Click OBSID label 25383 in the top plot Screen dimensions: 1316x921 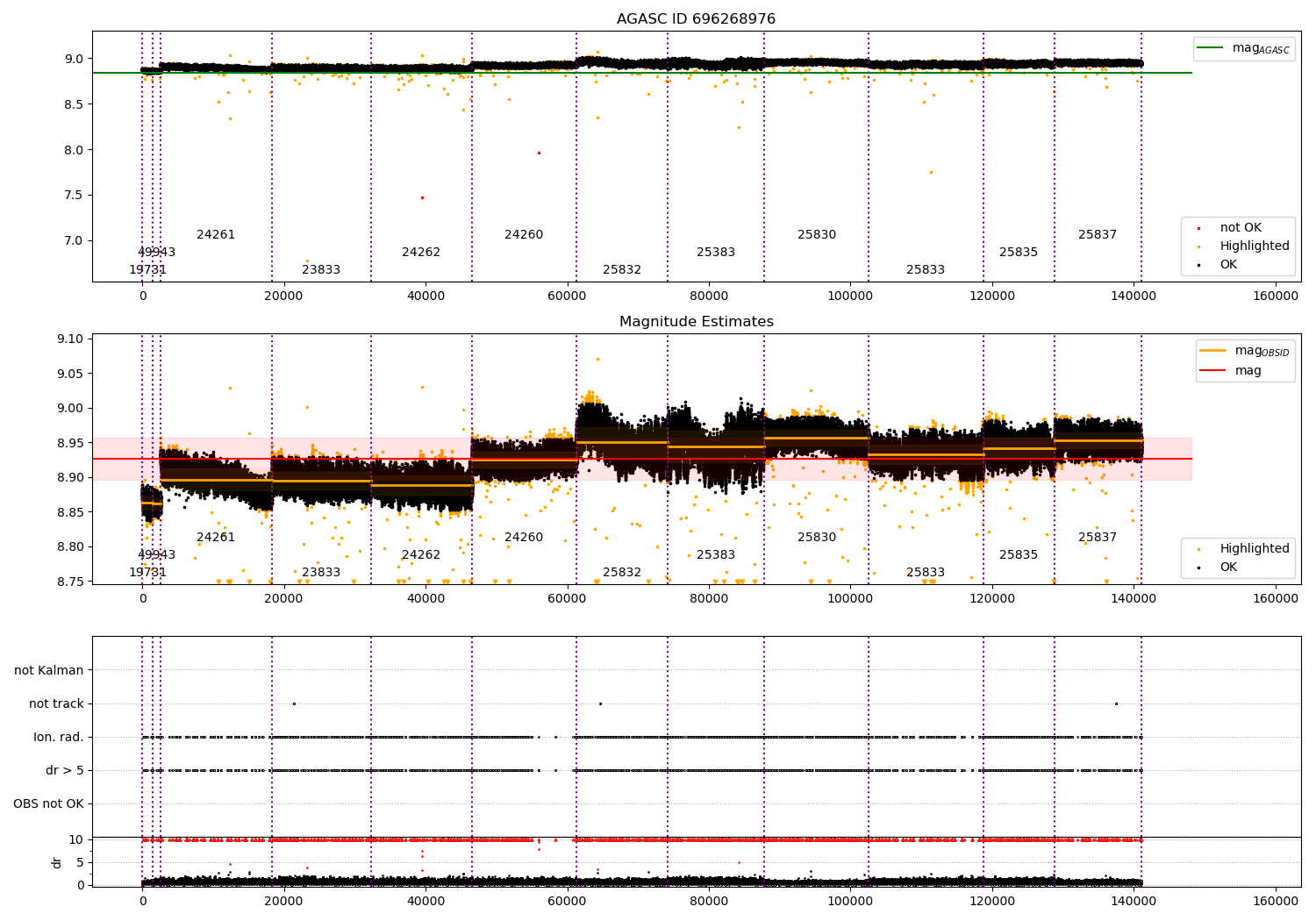(x=716, y=253)
